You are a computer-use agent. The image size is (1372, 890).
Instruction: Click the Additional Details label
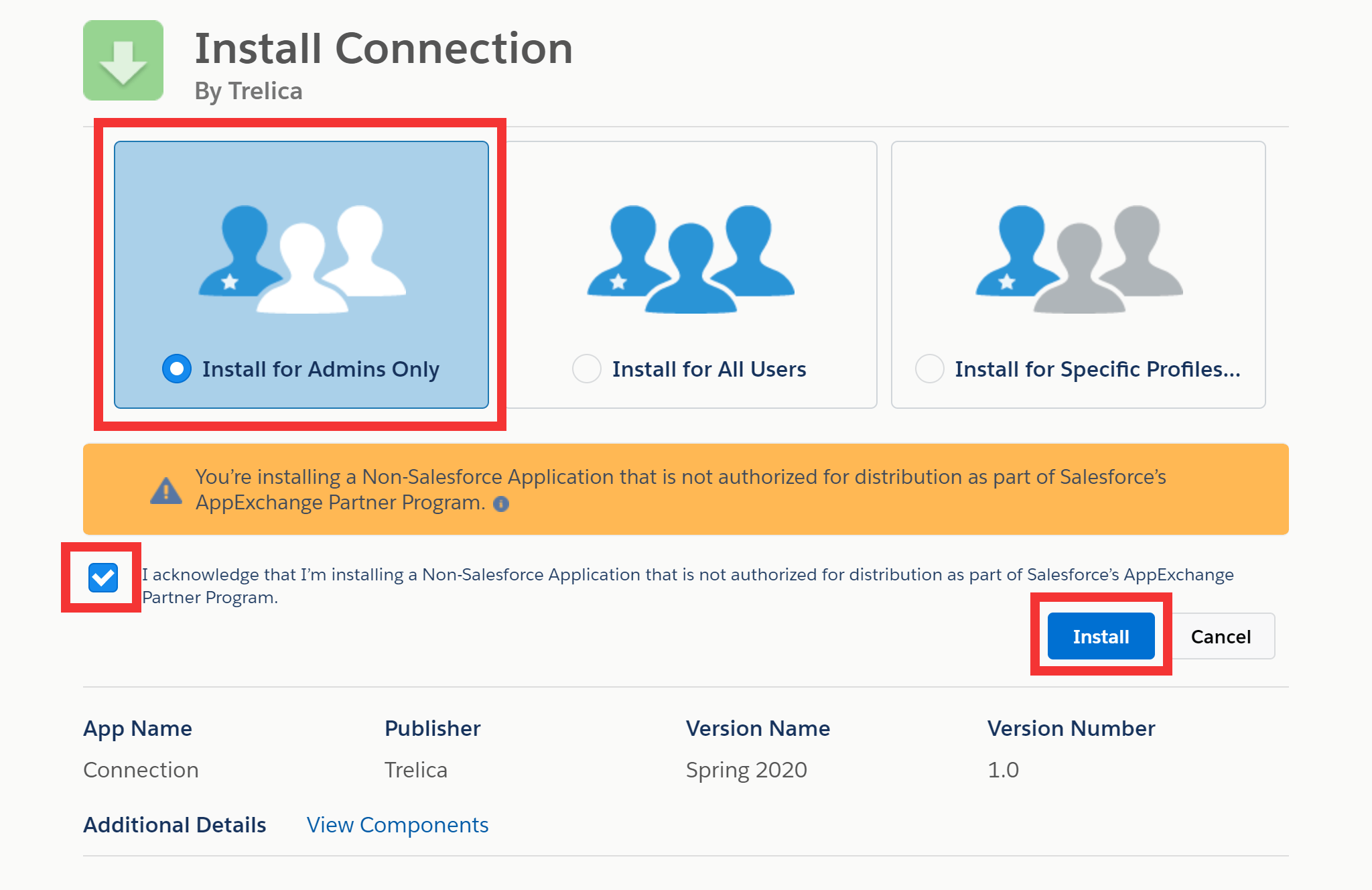pyautogui.click(x=175, y=825)
